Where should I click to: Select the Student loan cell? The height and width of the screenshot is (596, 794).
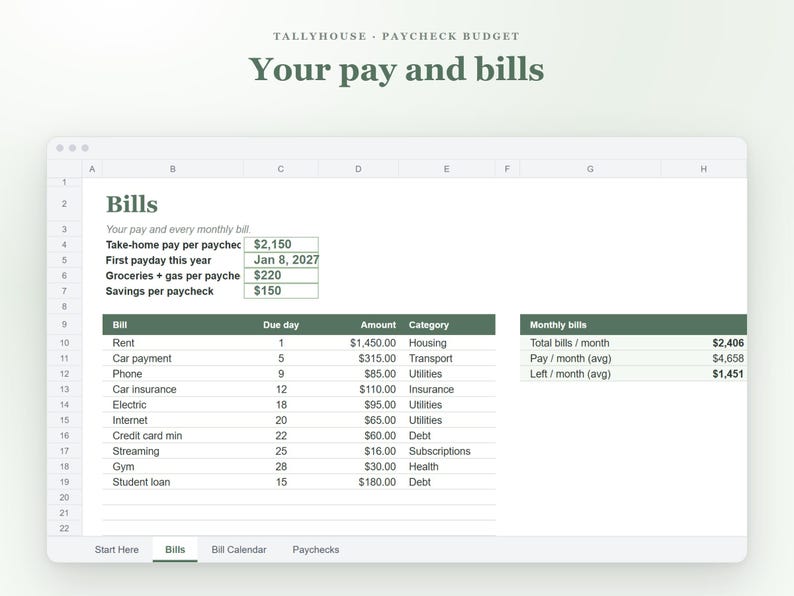(x=173, y=482)
